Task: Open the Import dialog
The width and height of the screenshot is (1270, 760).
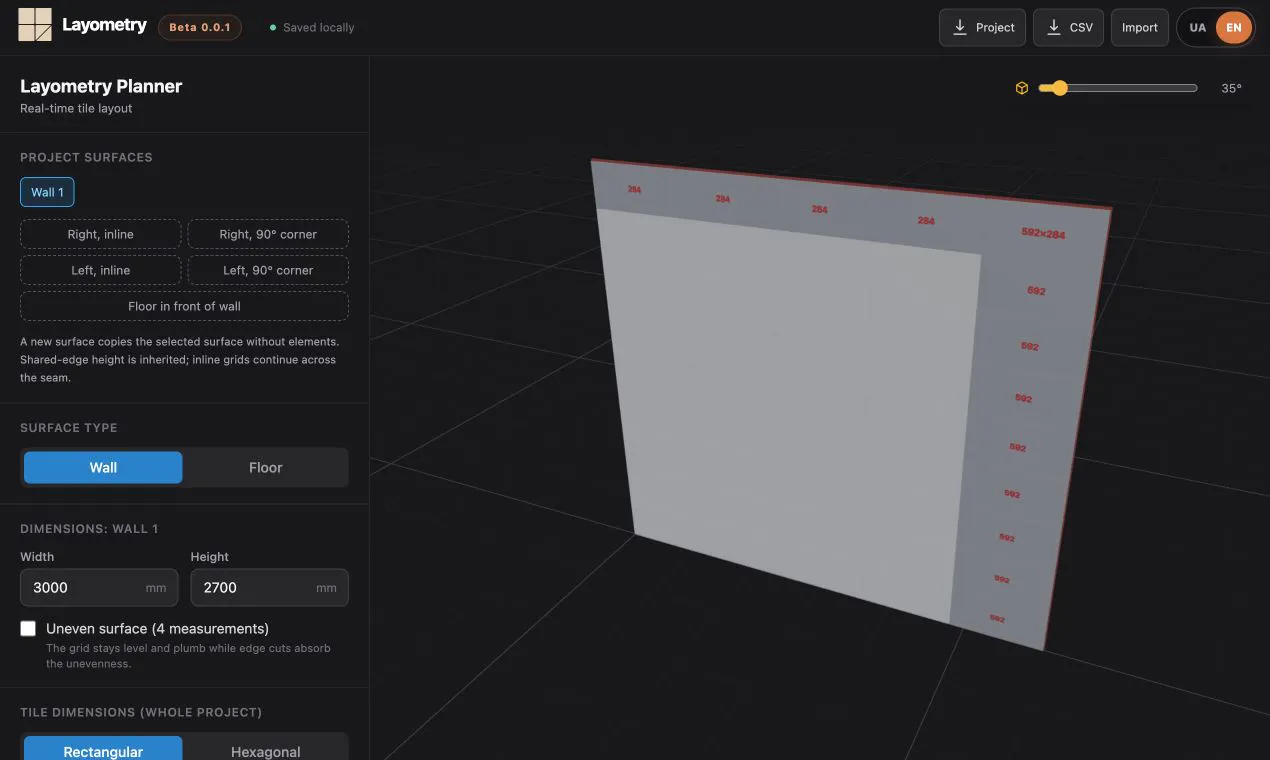Action: [1139, 27]
